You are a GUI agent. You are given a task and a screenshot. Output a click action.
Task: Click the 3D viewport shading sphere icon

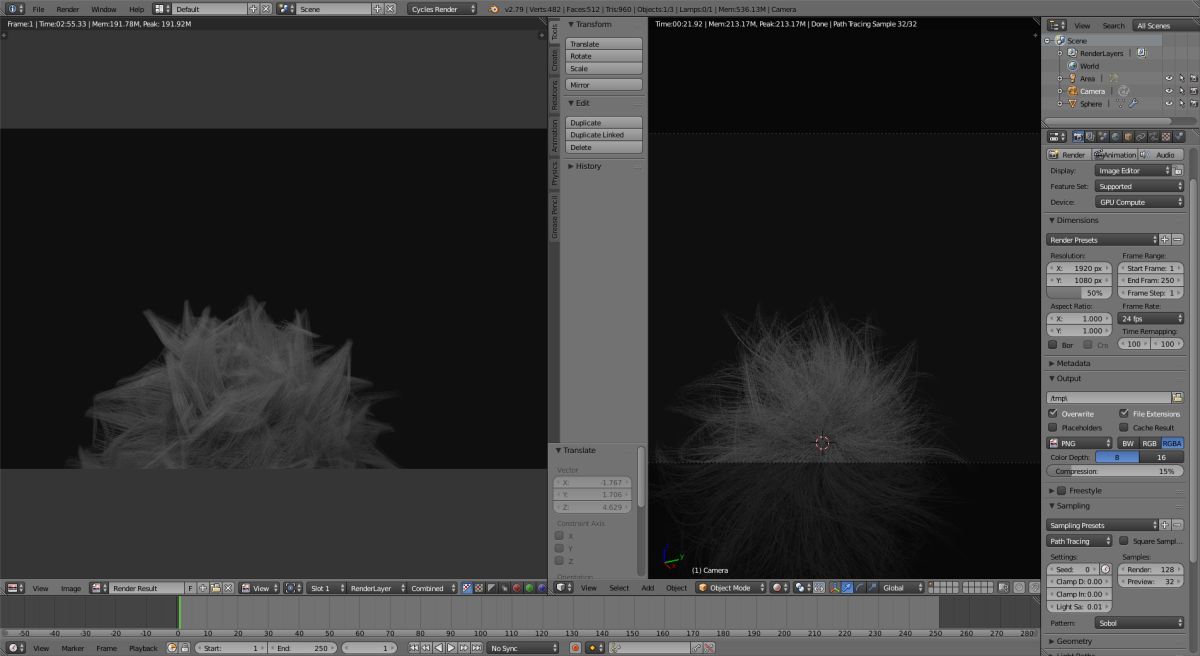pos(777,588)
